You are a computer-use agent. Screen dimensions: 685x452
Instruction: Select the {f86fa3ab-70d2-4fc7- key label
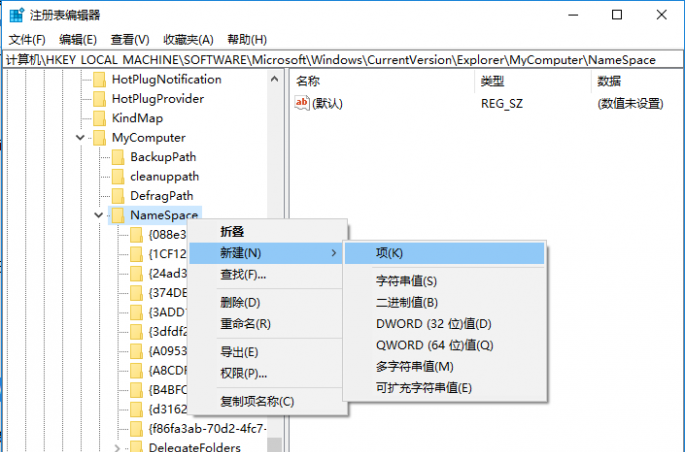[208, 428]
